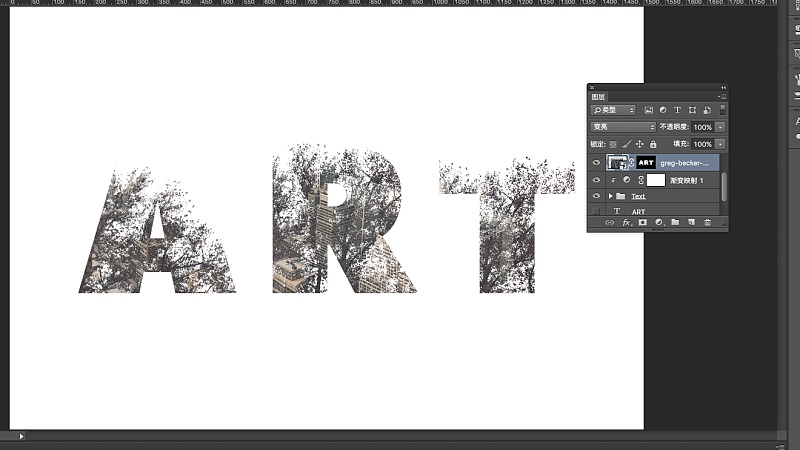Add a layer mask with mask button
The image size is (800, 450).
click(642, 222)
